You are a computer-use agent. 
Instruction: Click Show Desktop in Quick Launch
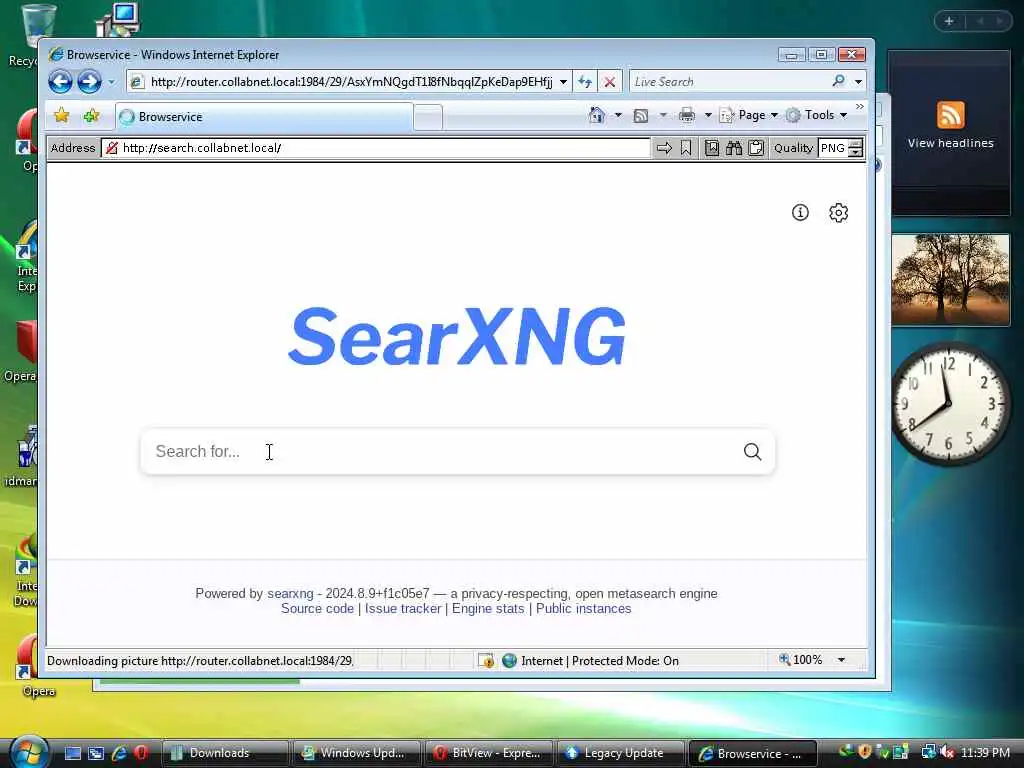pos(72,753)
